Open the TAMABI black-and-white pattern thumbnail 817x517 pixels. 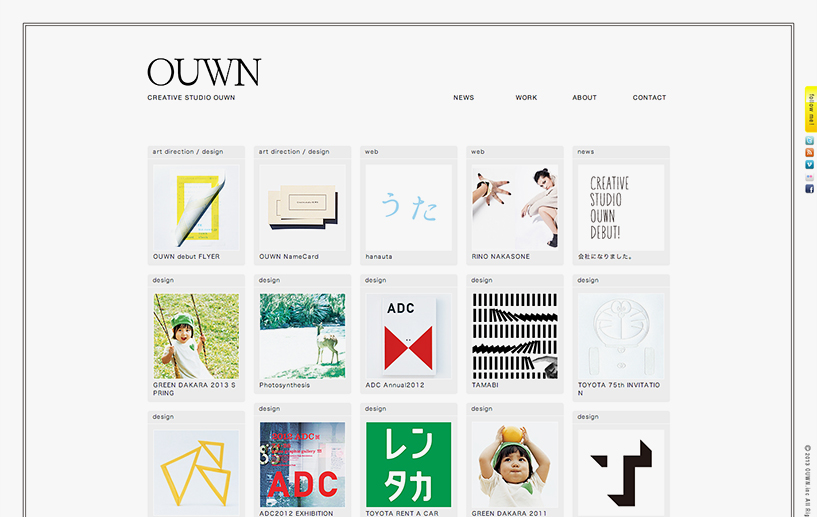pos(515,336)
